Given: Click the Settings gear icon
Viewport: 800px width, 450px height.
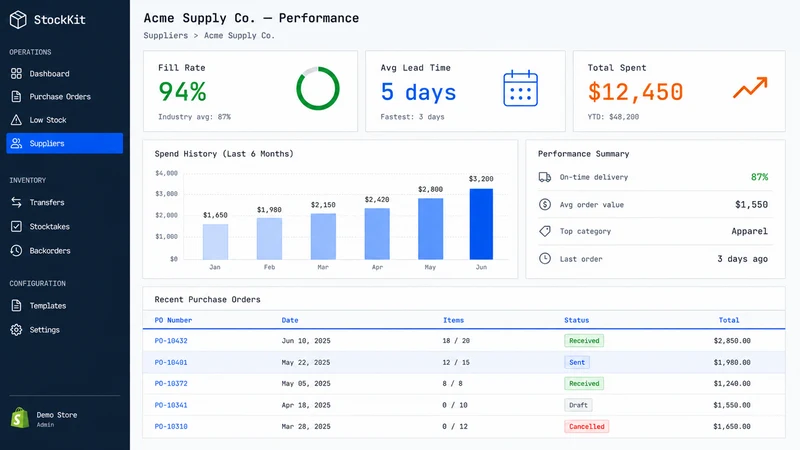Looking at the screenshot, I should click(16, 330).
